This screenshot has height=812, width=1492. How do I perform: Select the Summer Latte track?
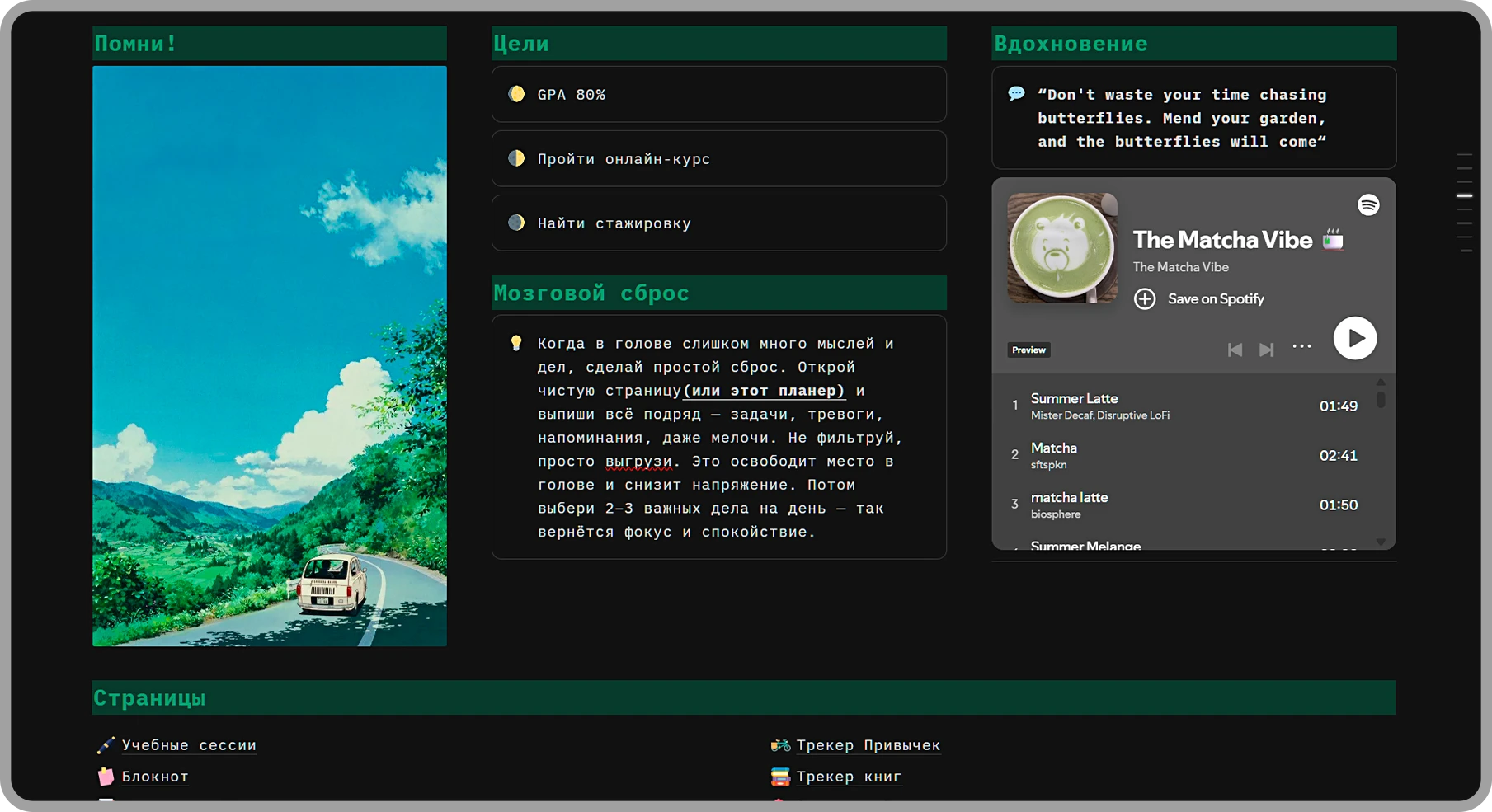click(1074, 399)
